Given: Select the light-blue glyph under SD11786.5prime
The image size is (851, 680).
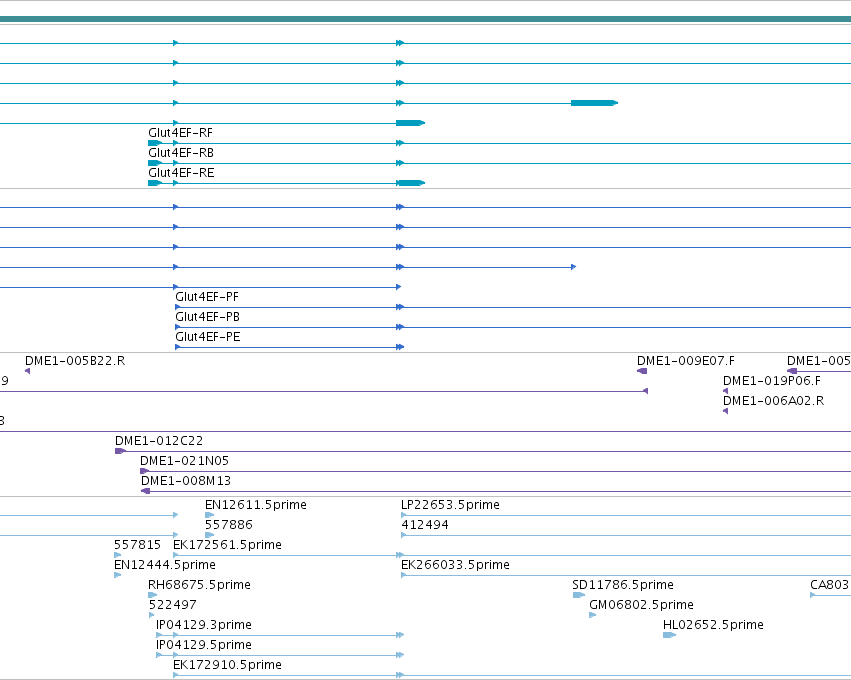Looking at the screenshot, I should pos(579,595).
